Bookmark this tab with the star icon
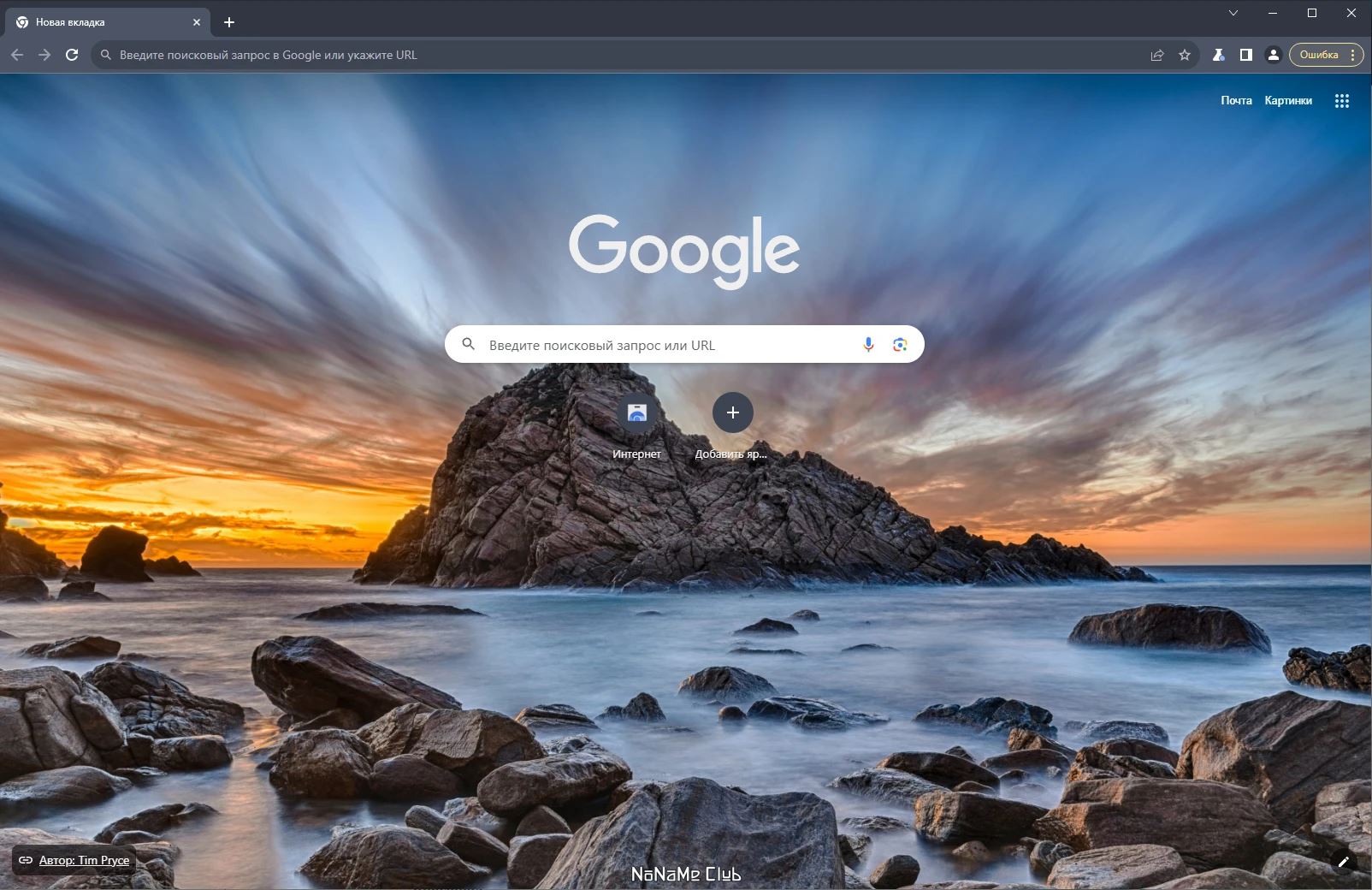This screenshot has width=1372, height=890. point(1185,55)
